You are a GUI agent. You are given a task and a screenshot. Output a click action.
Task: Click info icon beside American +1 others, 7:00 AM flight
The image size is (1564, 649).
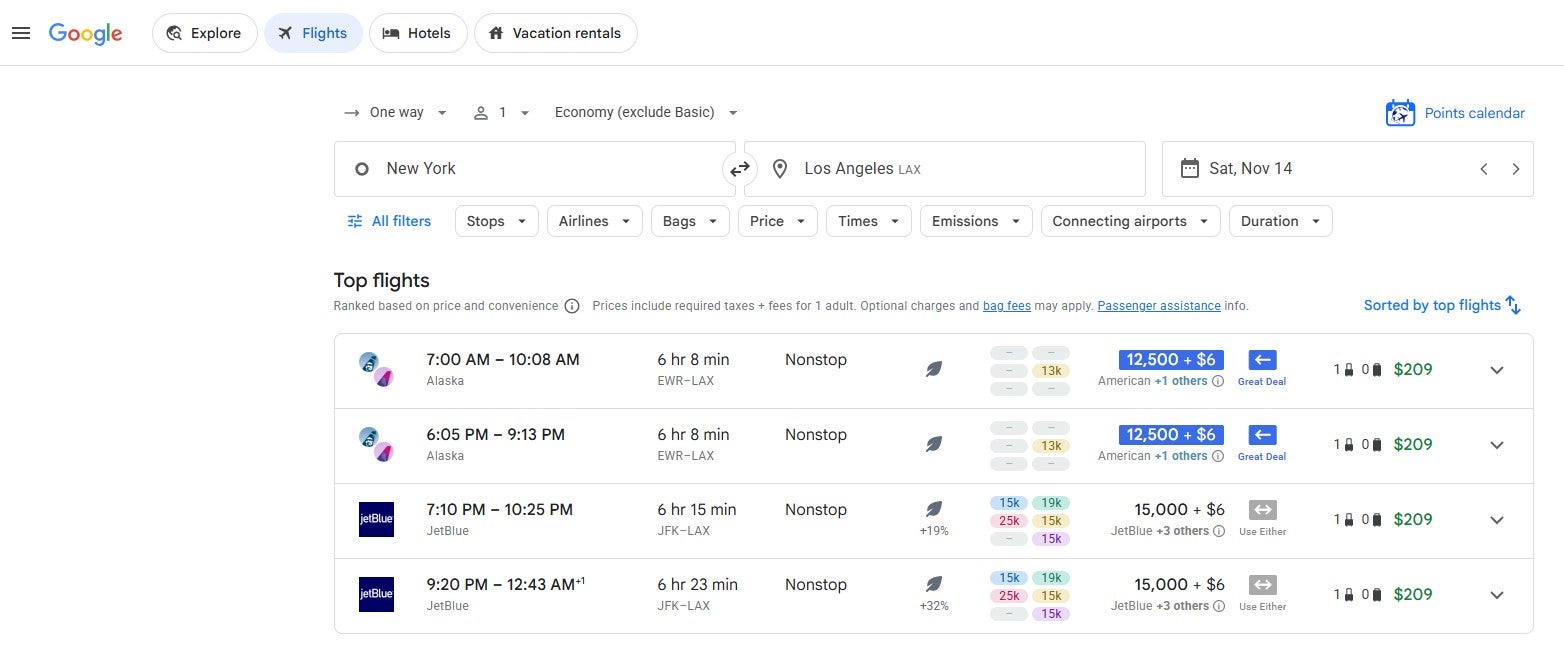pos(1218,381)
